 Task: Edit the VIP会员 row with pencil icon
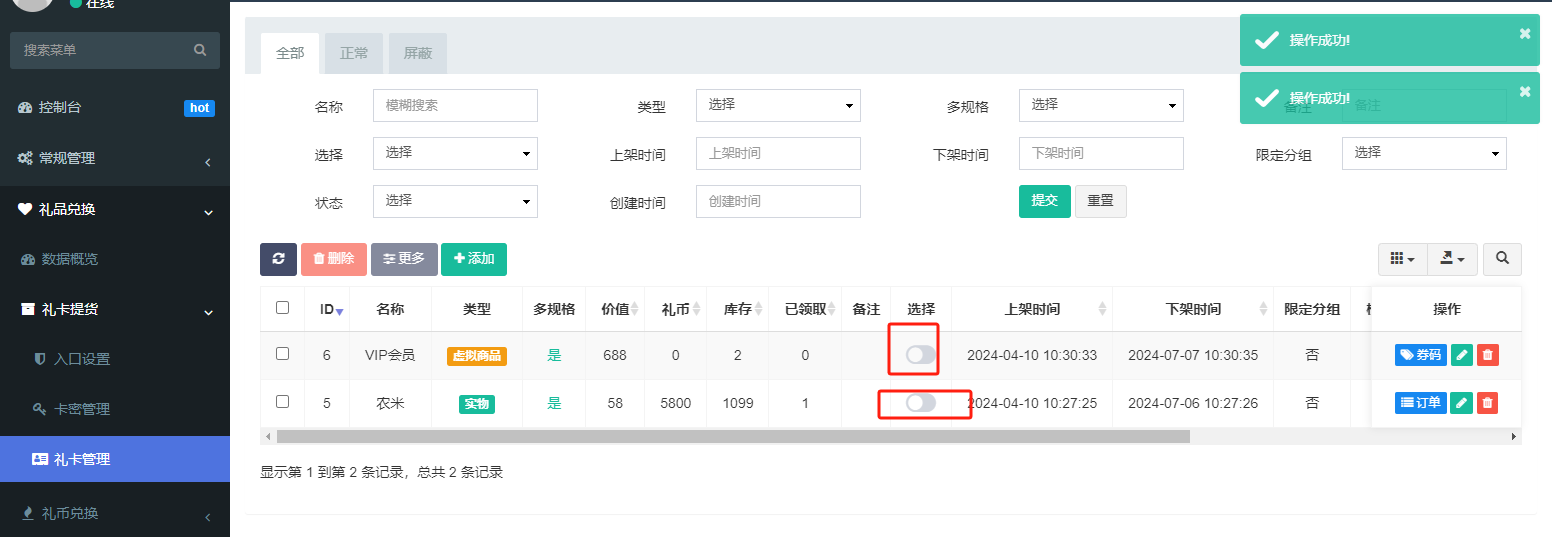click(x=1461, y=354)
